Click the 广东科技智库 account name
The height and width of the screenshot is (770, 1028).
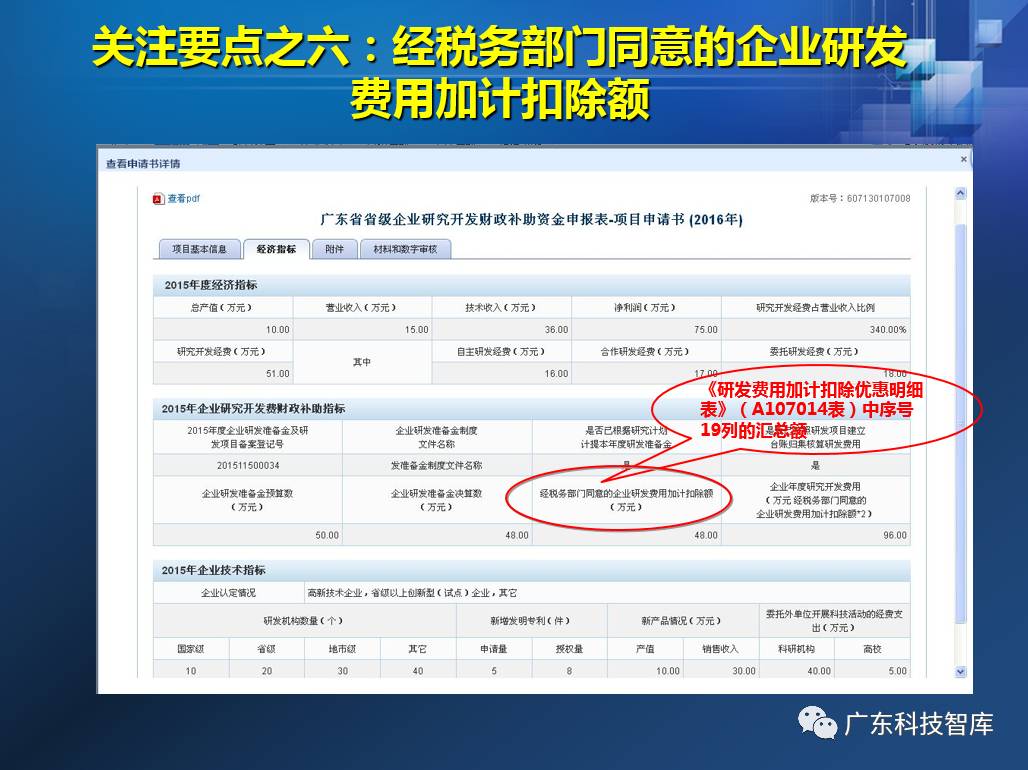point(919,724)
